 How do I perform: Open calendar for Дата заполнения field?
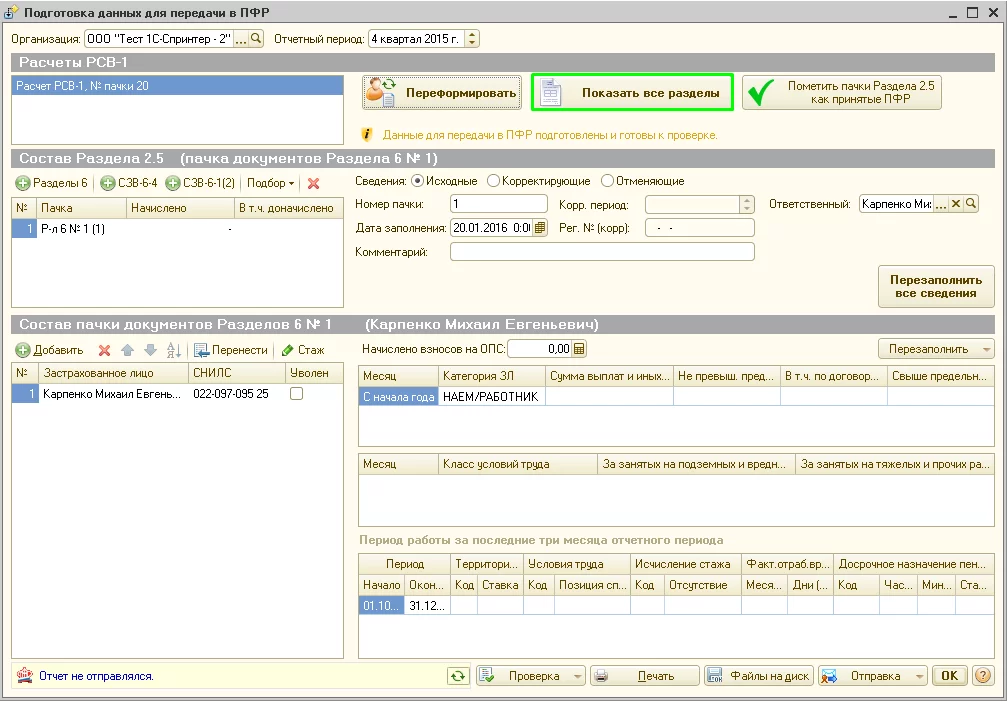pyautogui.click(x=540, y=227)
